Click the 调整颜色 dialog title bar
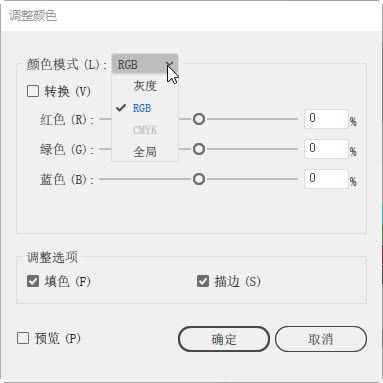Viewport: 383px width, 383px height. point(191,16)
